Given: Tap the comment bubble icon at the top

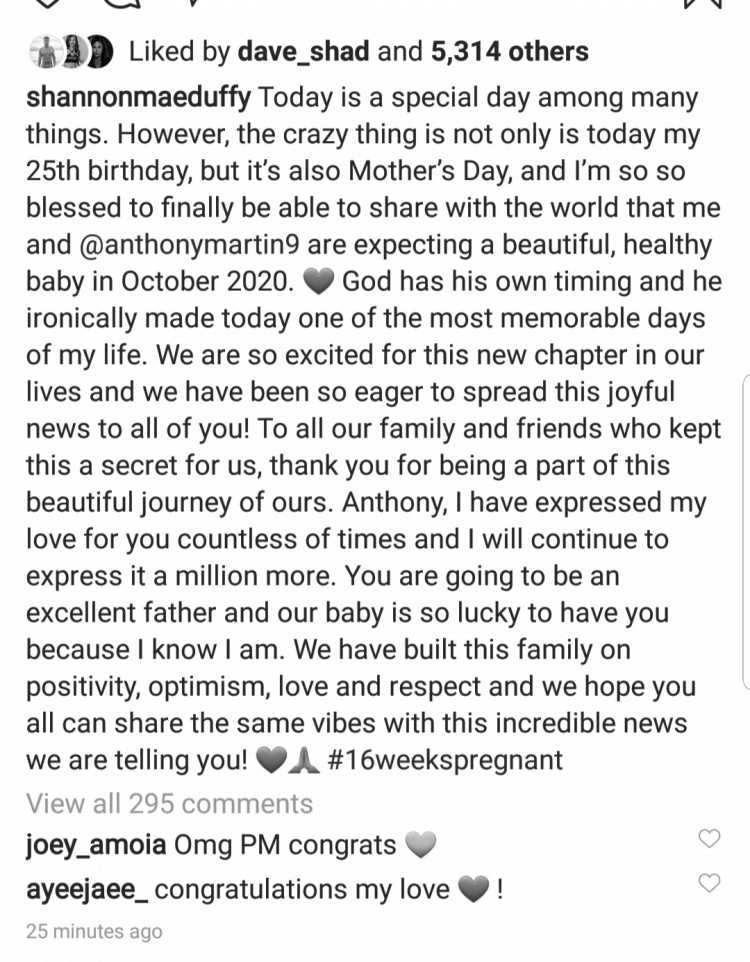Looking at the screenshot, I should pyautogui.click(x=123, y=3).
